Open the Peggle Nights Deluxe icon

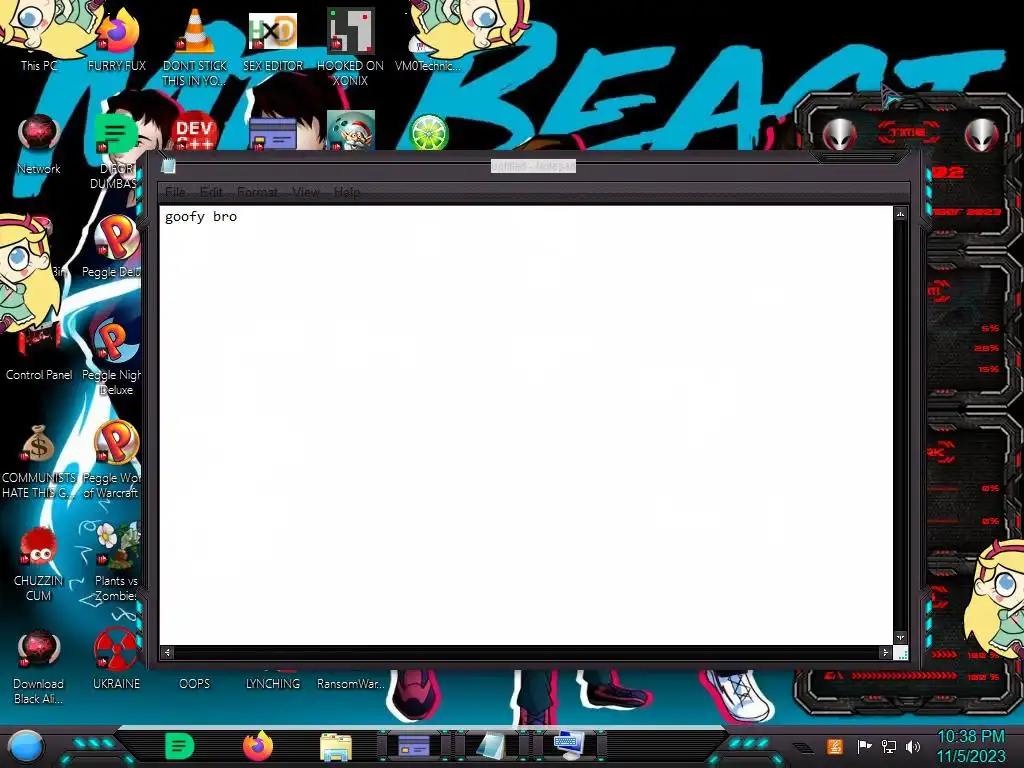pos(117,341)
